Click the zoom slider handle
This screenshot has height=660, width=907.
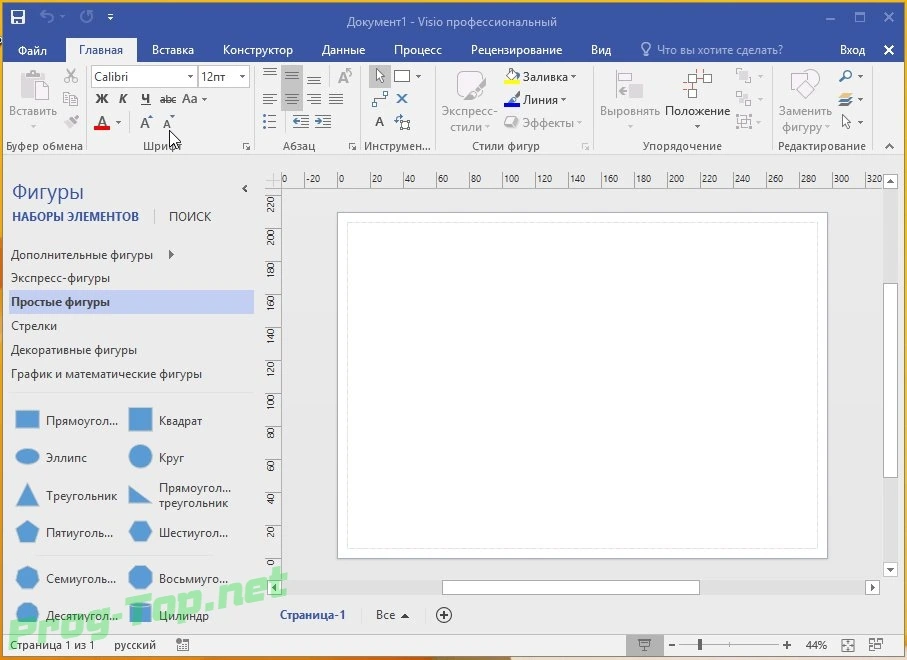coord(700,644)
